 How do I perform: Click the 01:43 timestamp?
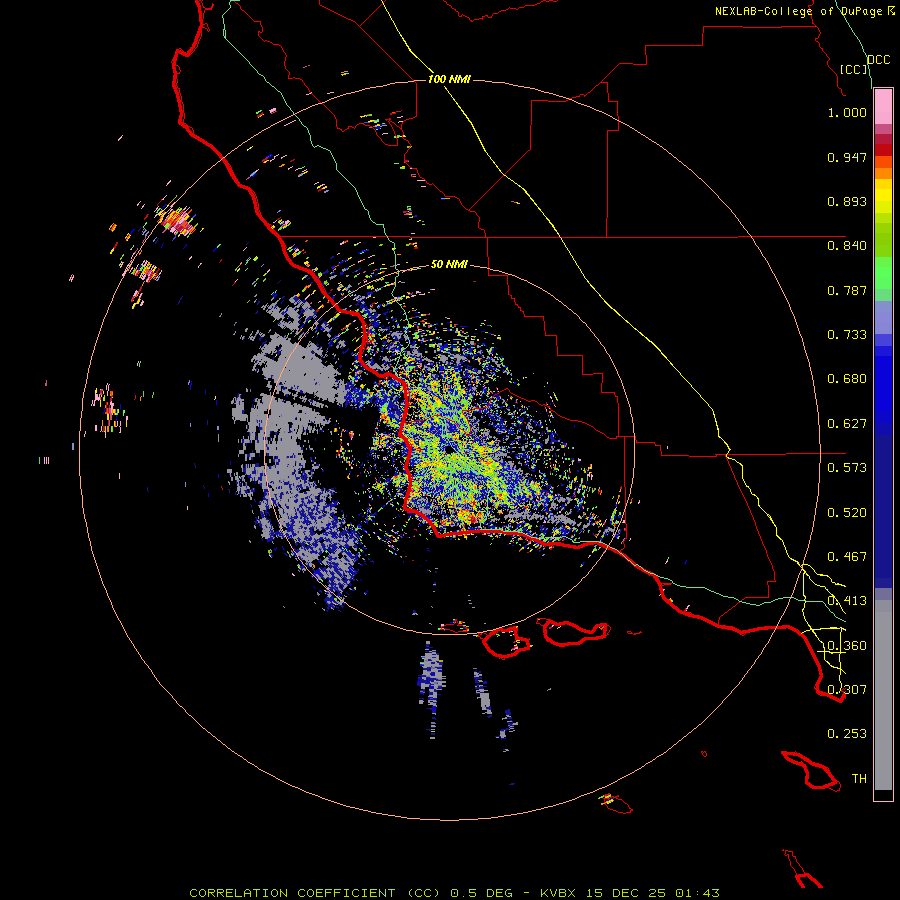(x=697, y=893)
